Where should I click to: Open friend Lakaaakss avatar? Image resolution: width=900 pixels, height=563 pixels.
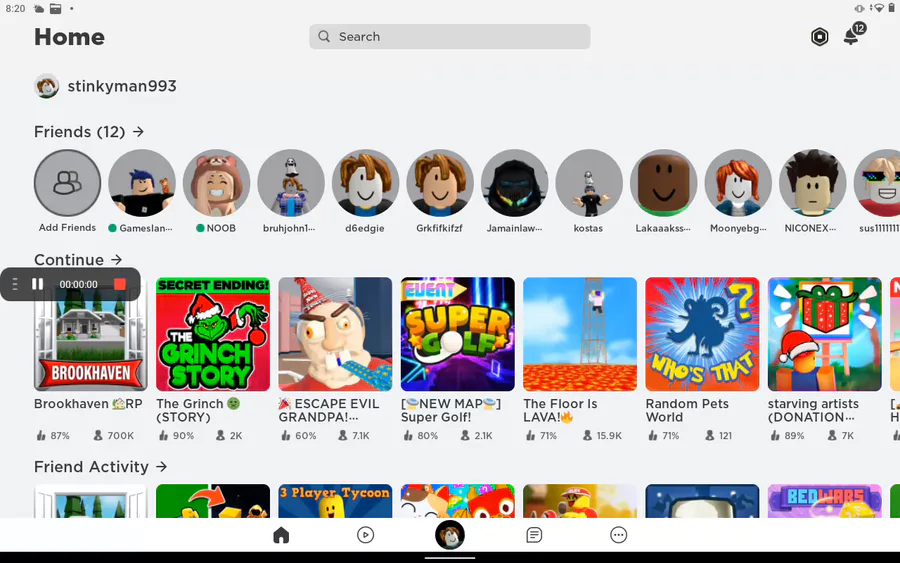(664, 183)
